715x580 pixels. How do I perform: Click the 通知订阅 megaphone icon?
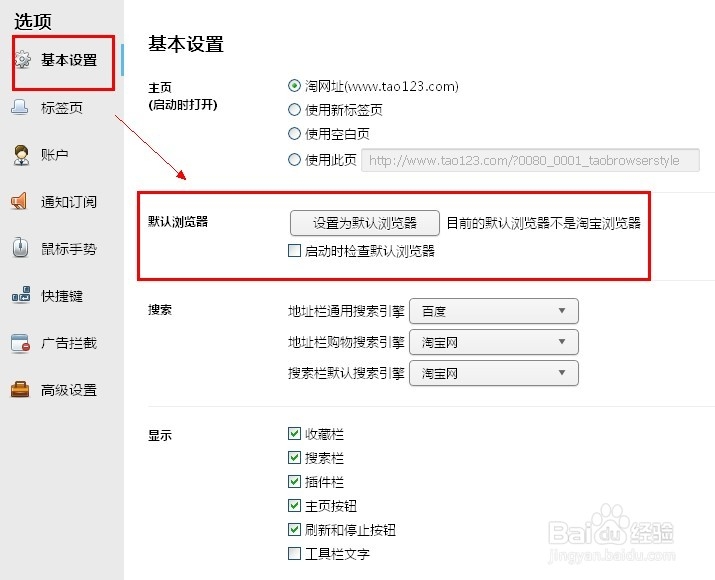click(20, 201)
